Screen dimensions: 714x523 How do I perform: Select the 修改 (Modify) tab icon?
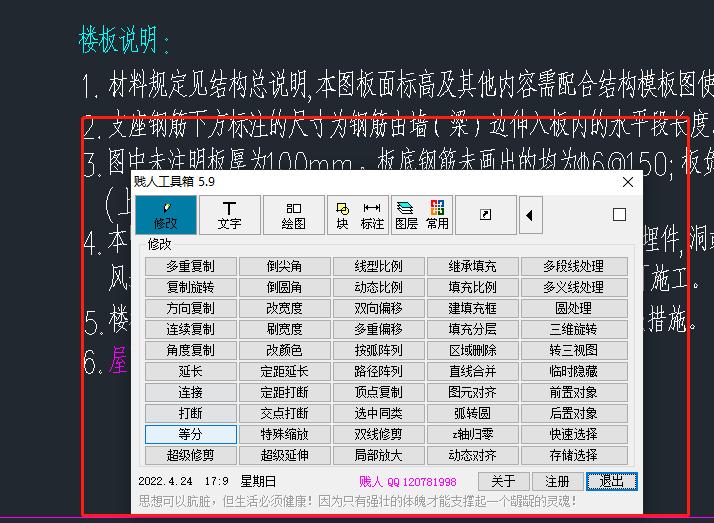[166, 215]
